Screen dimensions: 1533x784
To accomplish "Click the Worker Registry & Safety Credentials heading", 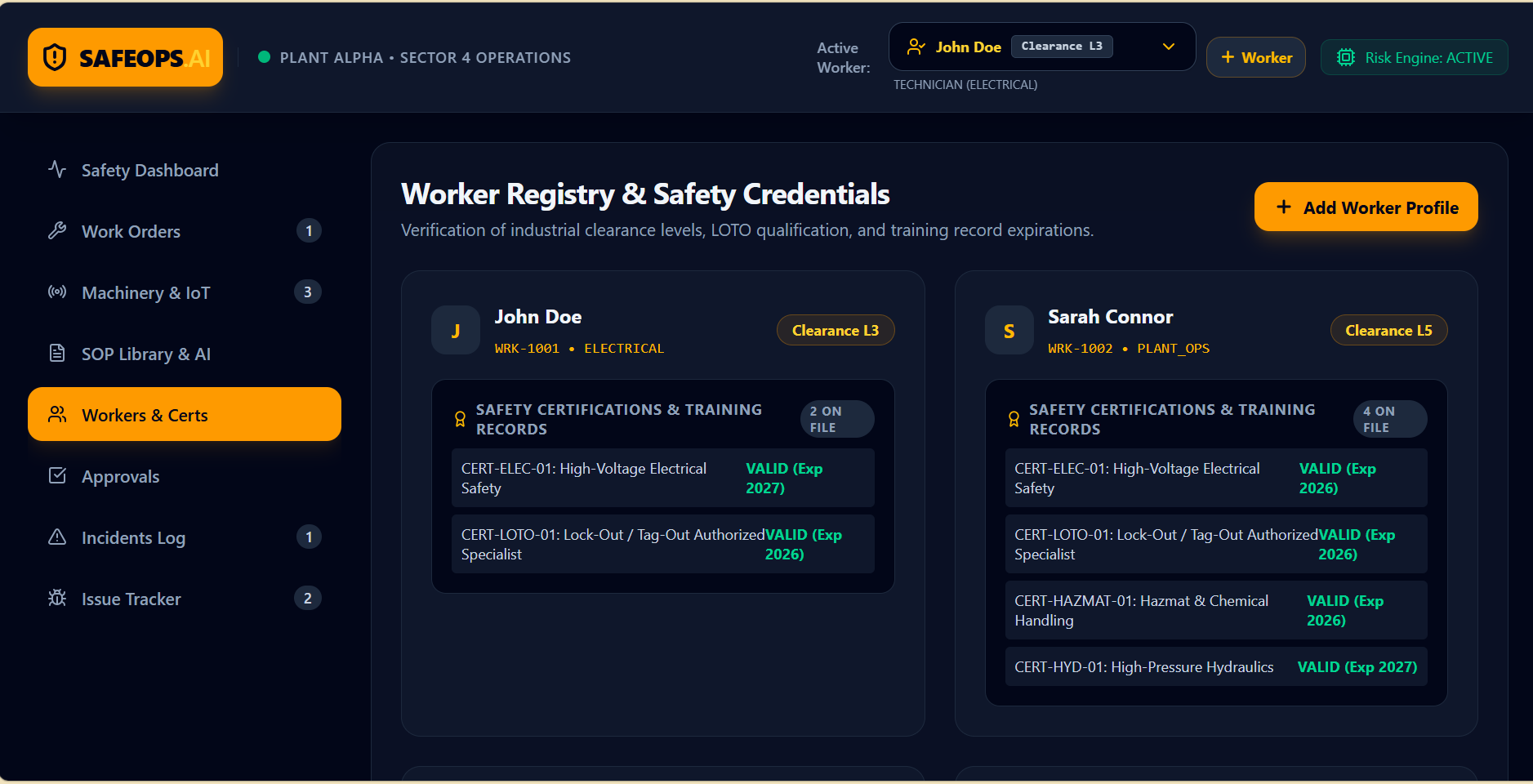I will point(645,194).
